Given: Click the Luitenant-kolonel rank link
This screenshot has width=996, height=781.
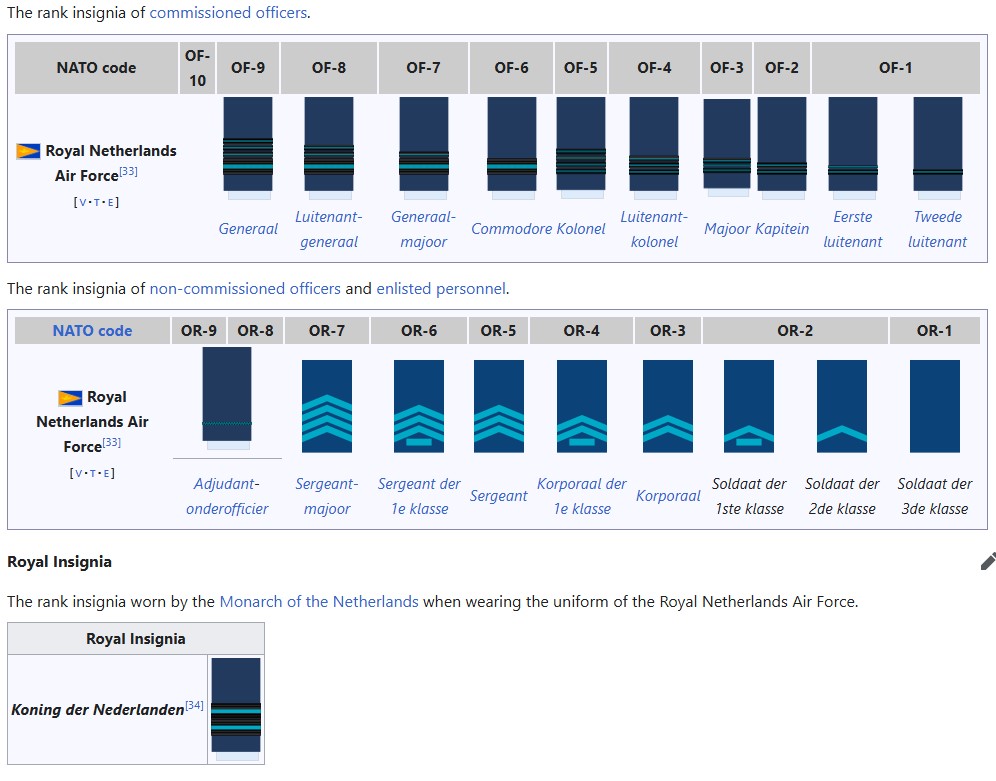Looking at the screenshot, I should 654,229.
